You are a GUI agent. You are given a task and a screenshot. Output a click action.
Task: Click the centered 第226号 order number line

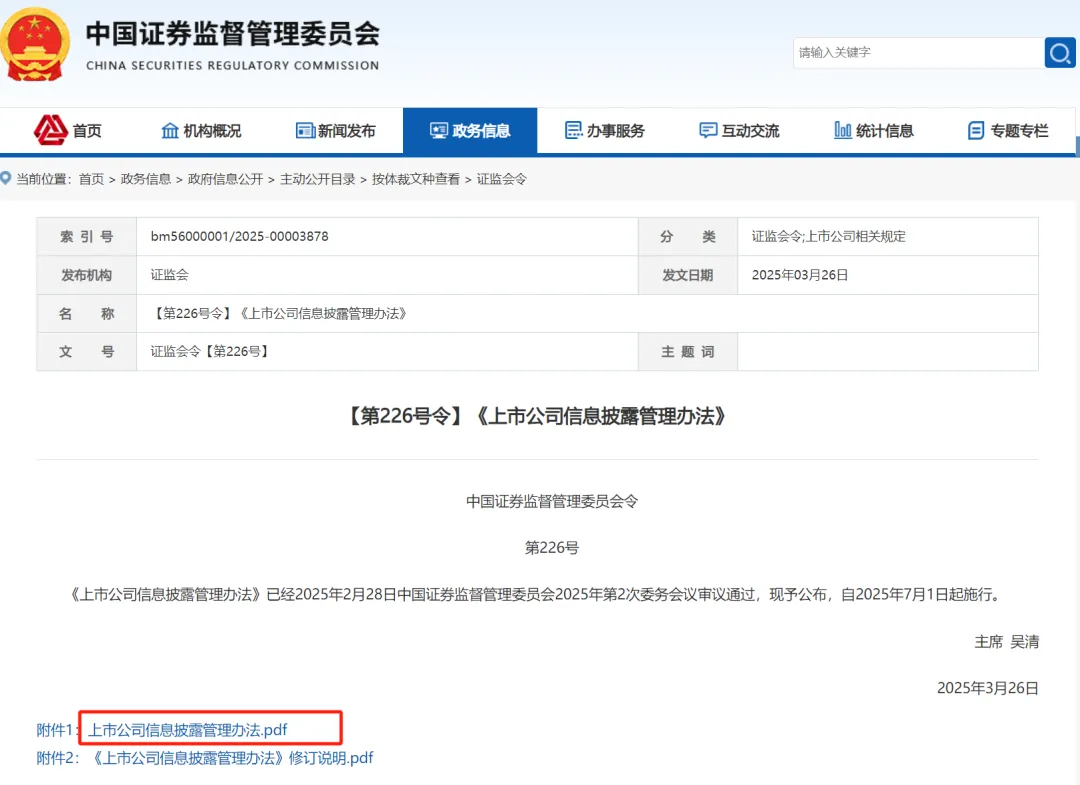tap(552, 547)
